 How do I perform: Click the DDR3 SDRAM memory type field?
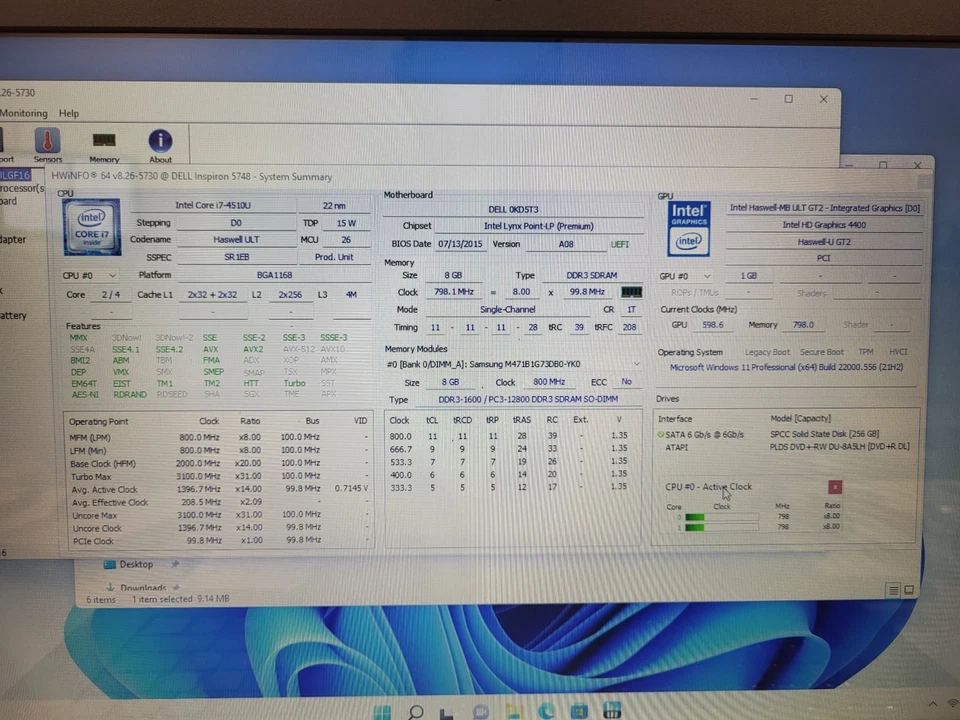[591, 275]
